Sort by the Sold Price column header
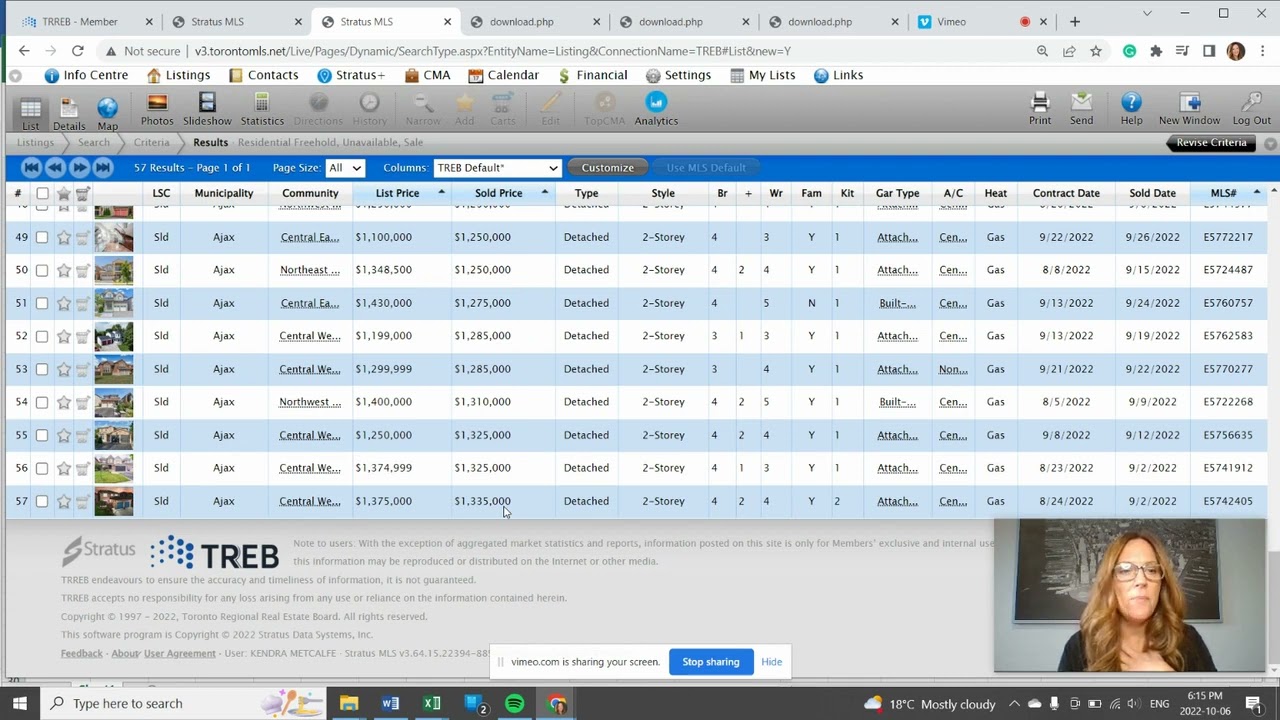This screenshot has height=720, width=1280. tap(498, 193)
